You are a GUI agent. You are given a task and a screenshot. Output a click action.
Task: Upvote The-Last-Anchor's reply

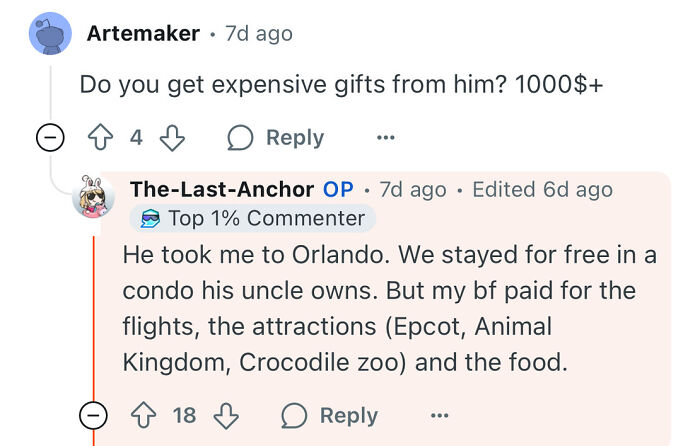(x=144, y=415)
